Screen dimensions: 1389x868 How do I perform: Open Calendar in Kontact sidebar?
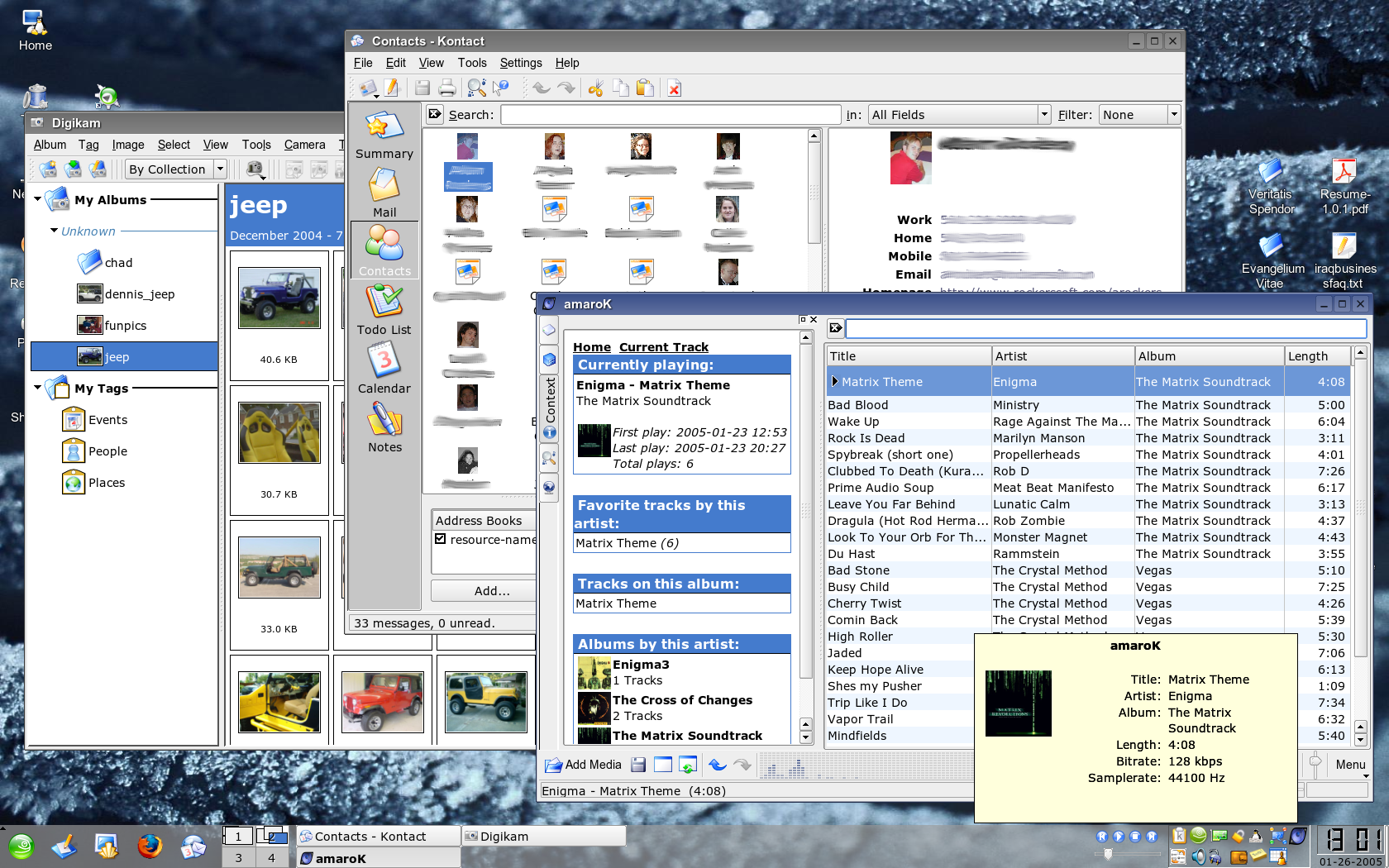tap(384, 369)
